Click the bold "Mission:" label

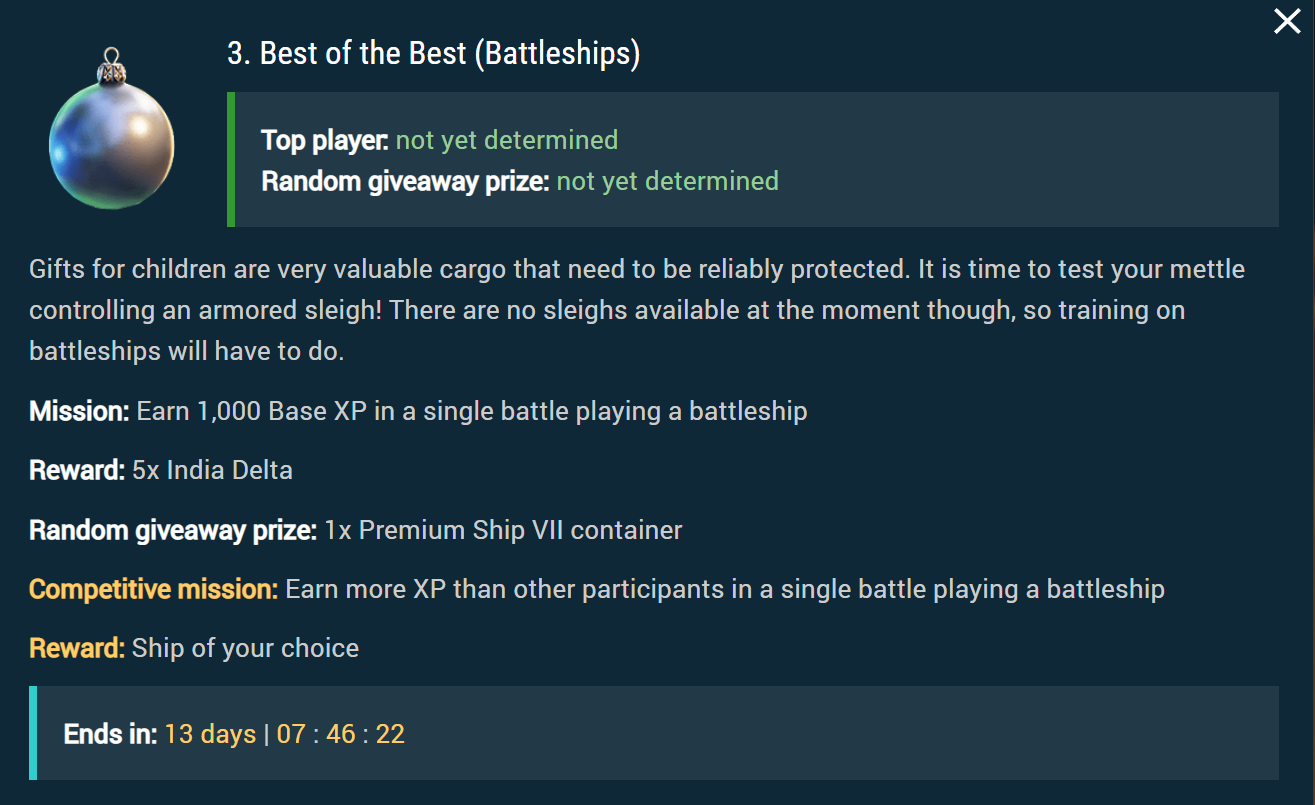tap(79, 411)
